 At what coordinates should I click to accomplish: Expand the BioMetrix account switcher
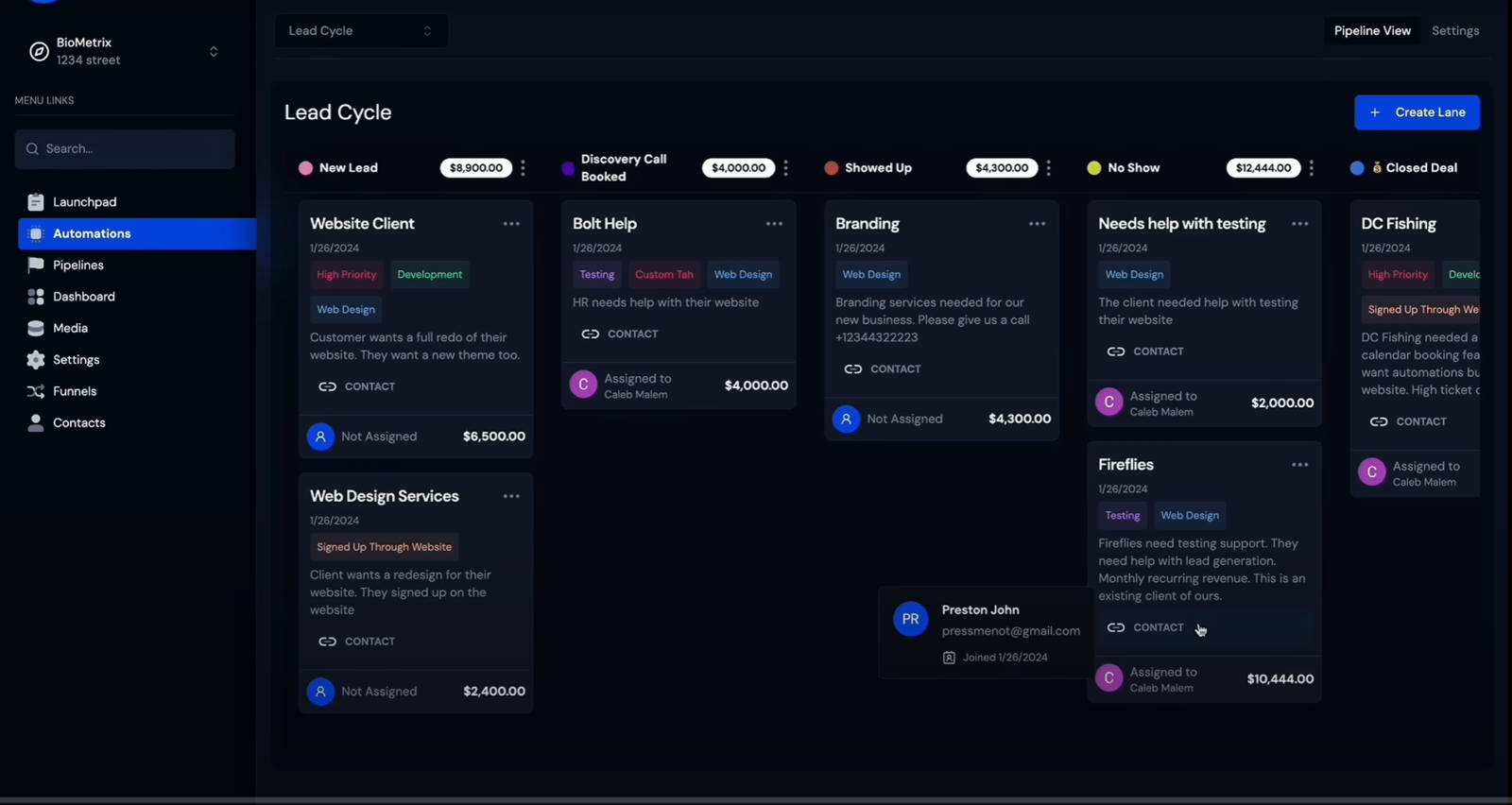[214, 51]
